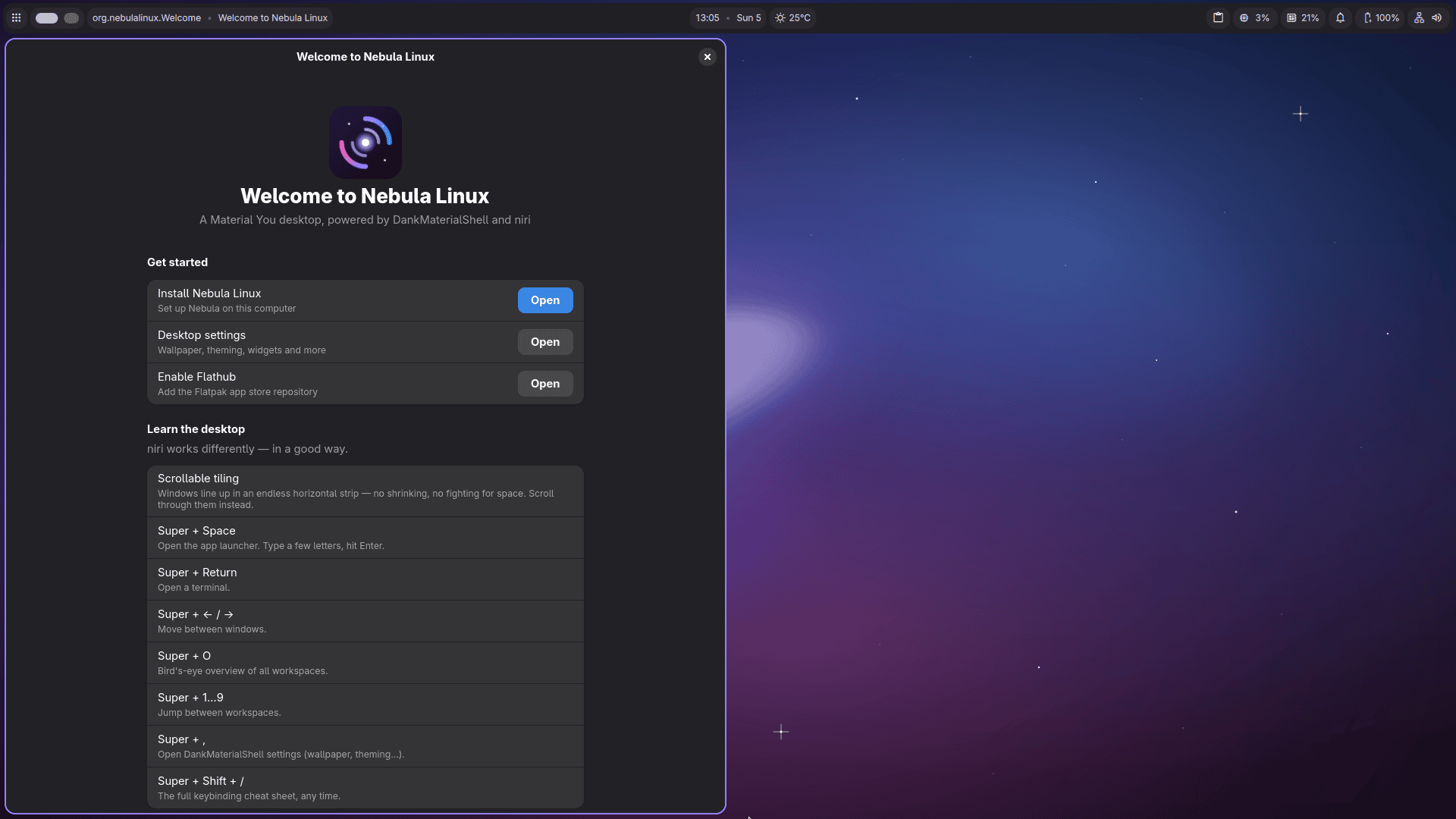Open the notifications bell icon

(x=1340, y=17)
